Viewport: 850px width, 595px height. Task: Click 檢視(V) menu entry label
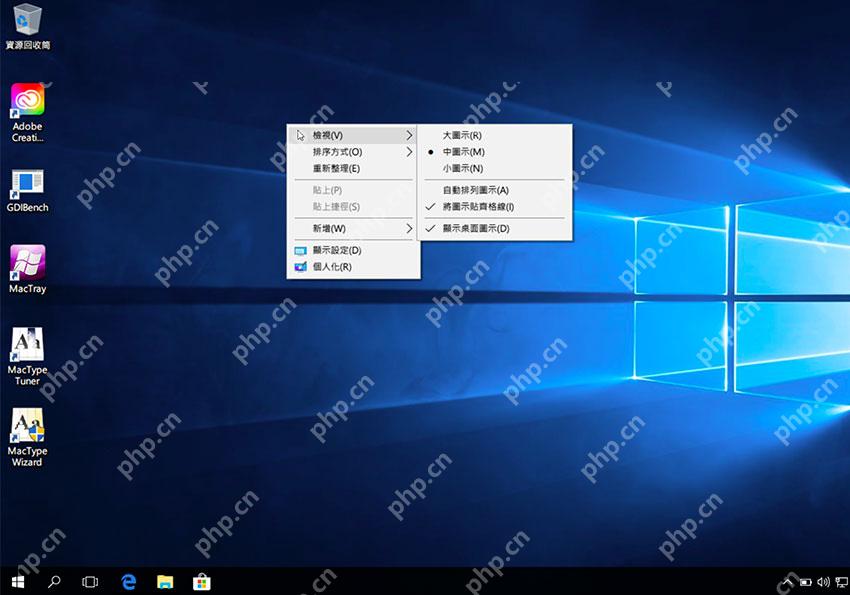[327, 135]
